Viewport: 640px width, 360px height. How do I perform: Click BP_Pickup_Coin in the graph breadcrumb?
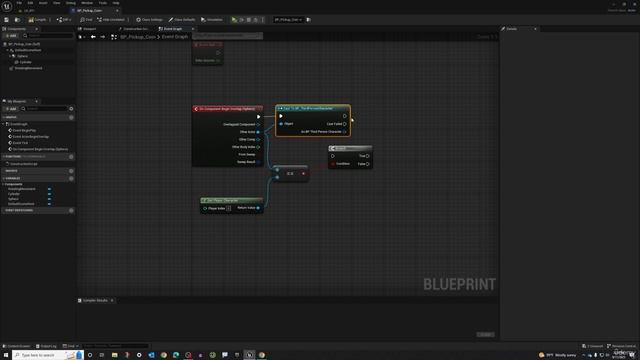(x=138, y=37)
